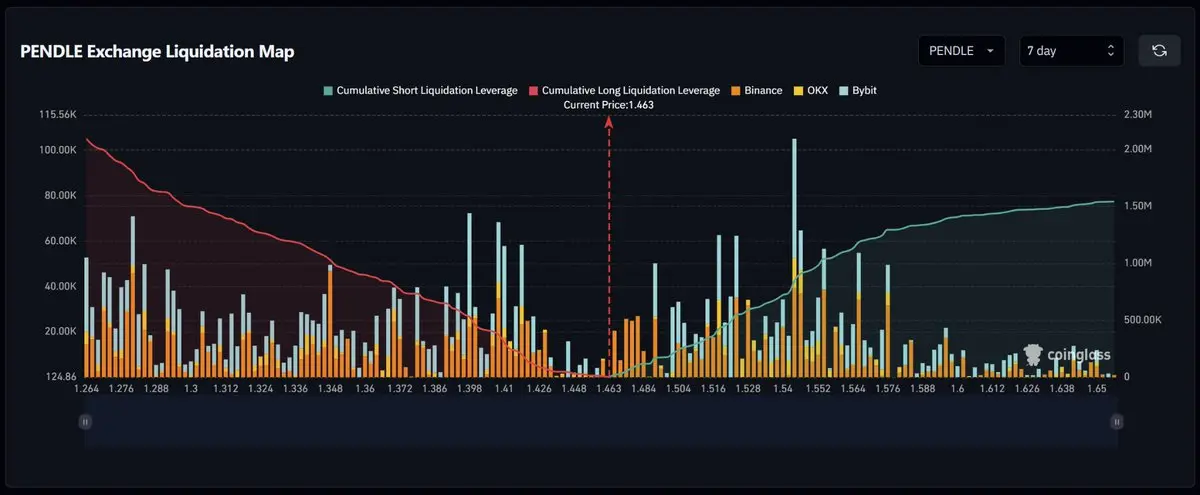Toggle the OKX legend series

809,90
